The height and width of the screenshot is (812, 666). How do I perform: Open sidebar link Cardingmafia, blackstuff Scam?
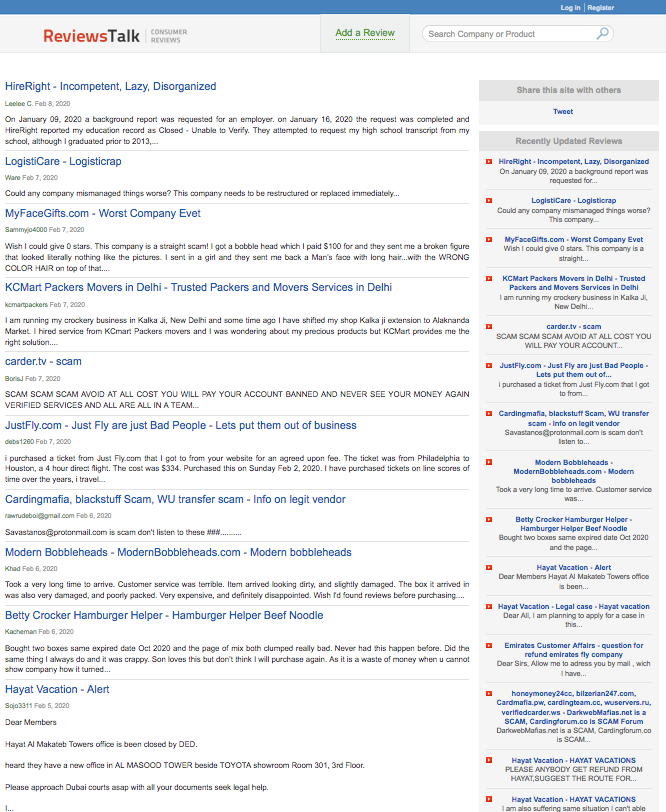pyautogui.click(x=574, y=418)
